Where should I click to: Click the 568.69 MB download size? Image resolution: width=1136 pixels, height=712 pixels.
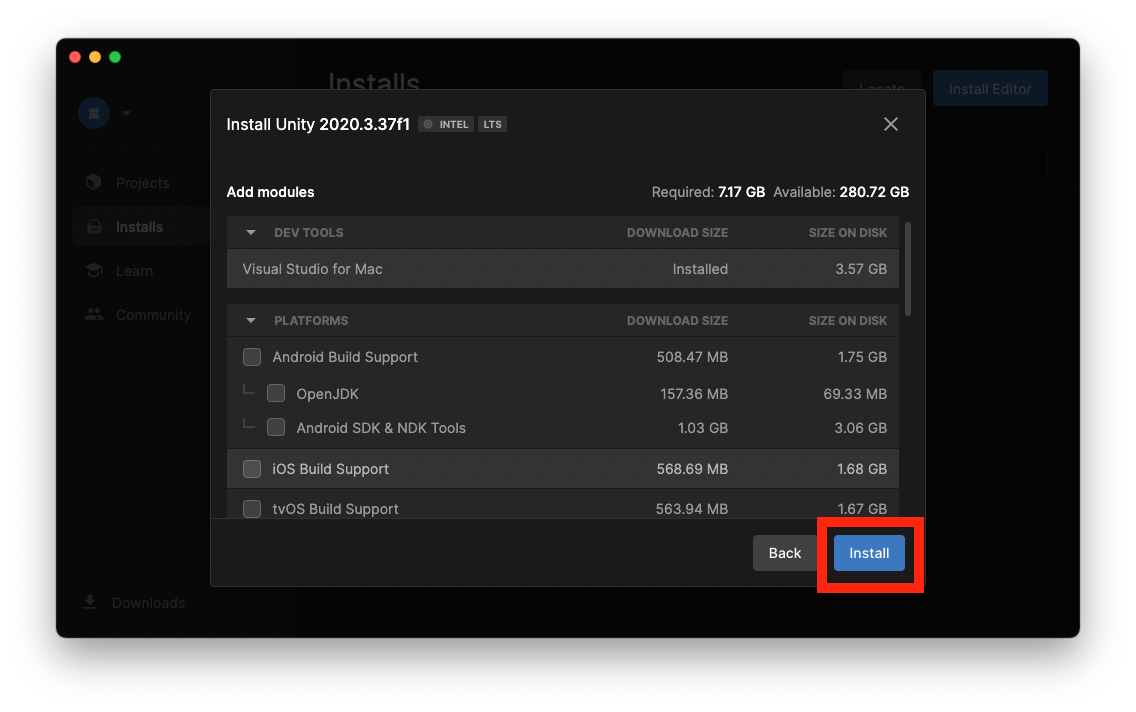[x=692, y=469]
